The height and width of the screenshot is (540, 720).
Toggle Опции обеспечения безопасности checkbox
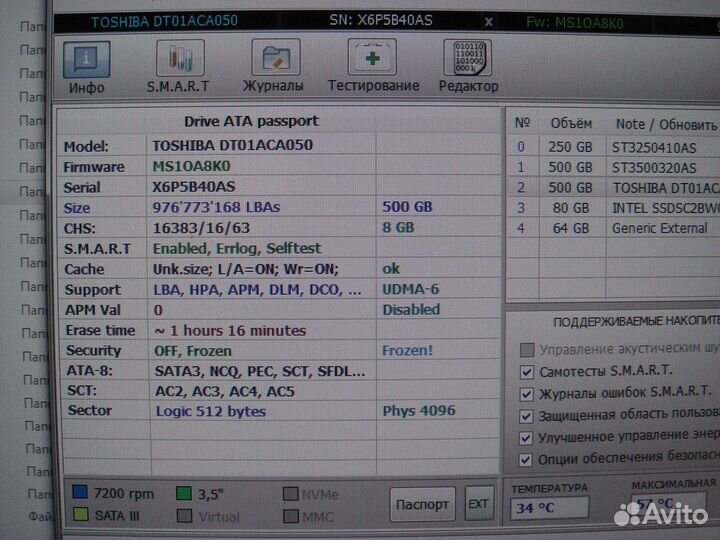pyautogui.click(x=526, y=459)
